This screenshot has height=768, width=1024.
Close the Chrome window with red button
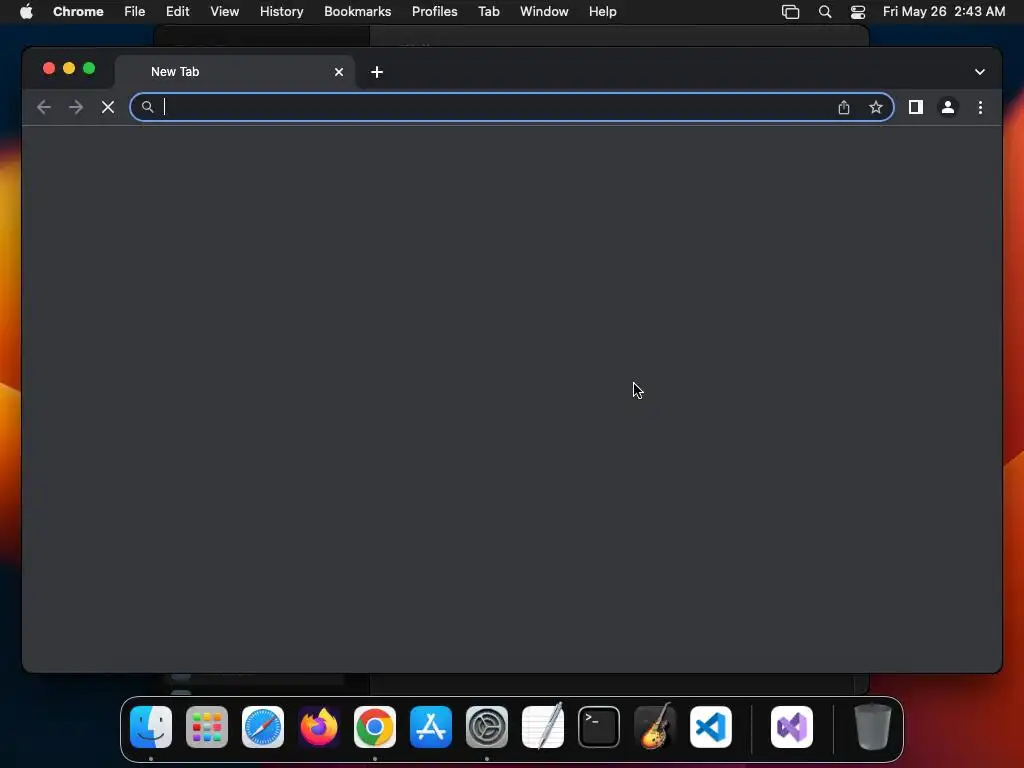pos(49,68)
